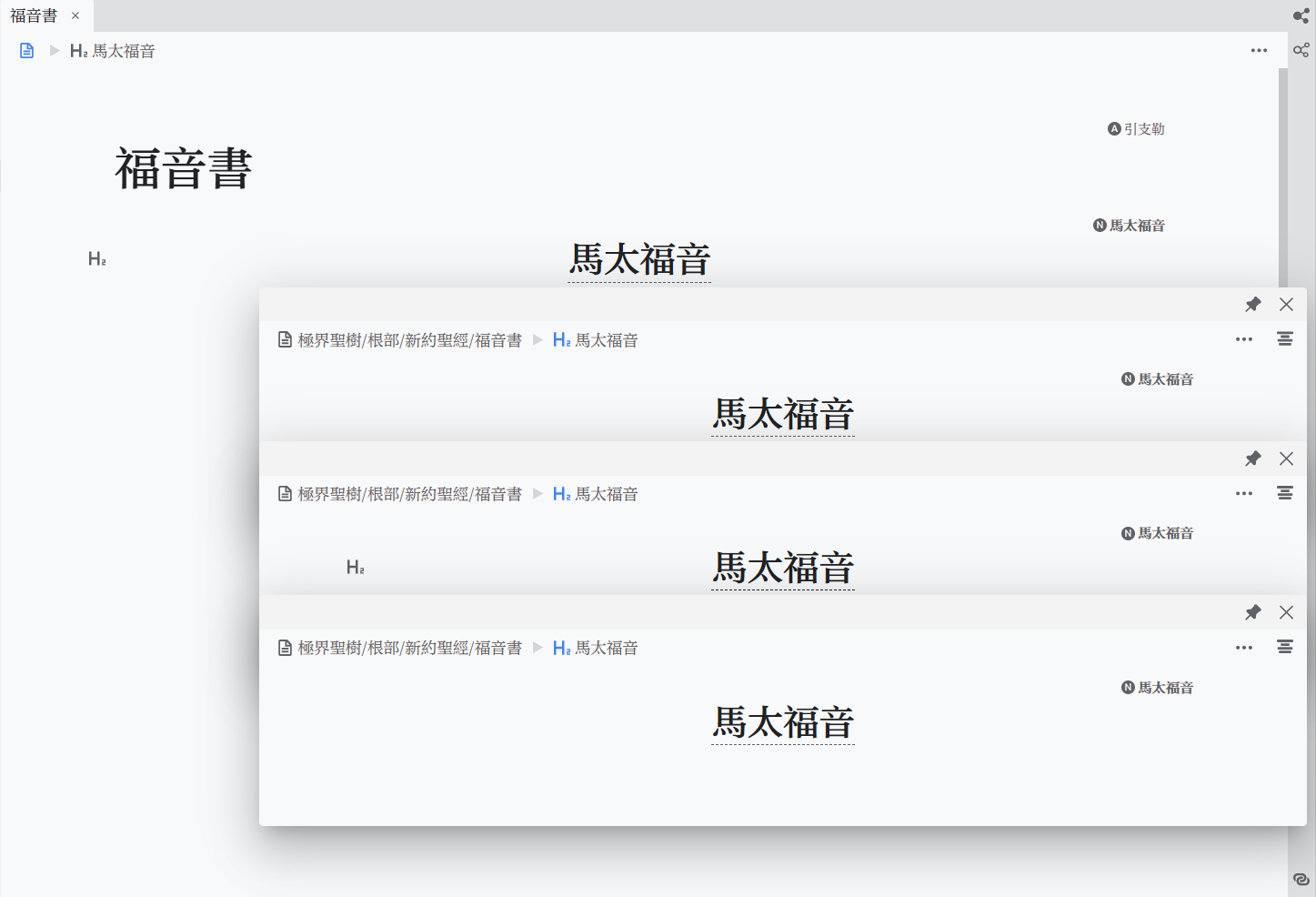Pin the top quick-edit popup
Screen dimensions: 1316x897
pyautogui.click(x=1253, y=304)
